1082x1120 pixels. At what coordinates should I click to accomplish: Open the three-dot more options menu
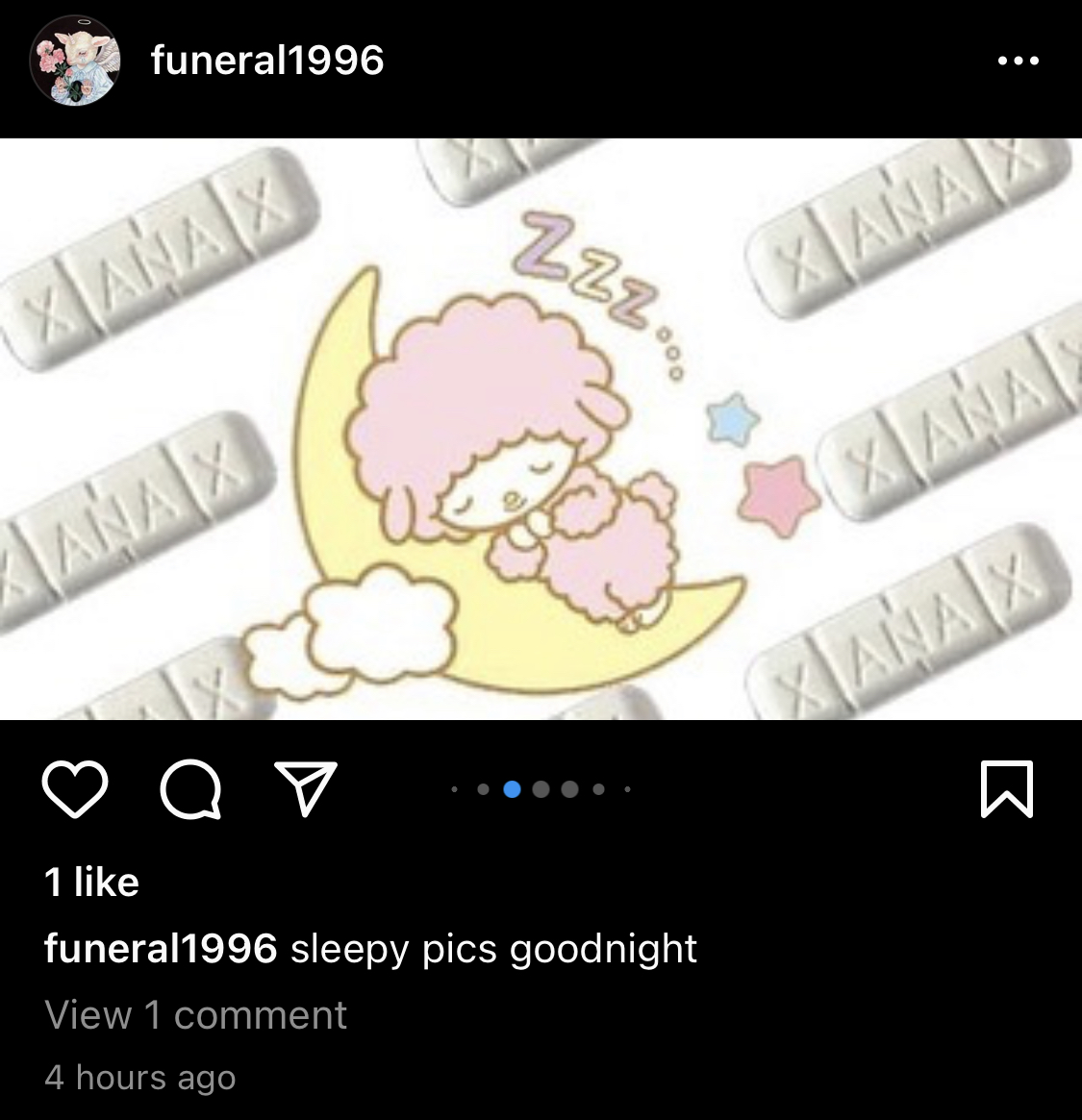(x=1019, y=61)
